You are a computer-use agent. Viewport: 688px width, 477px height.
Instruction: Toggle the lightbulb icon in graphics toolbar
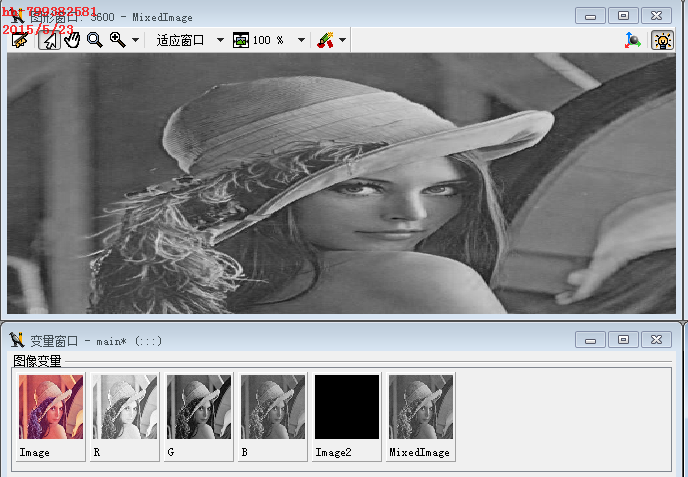[662, 40]
